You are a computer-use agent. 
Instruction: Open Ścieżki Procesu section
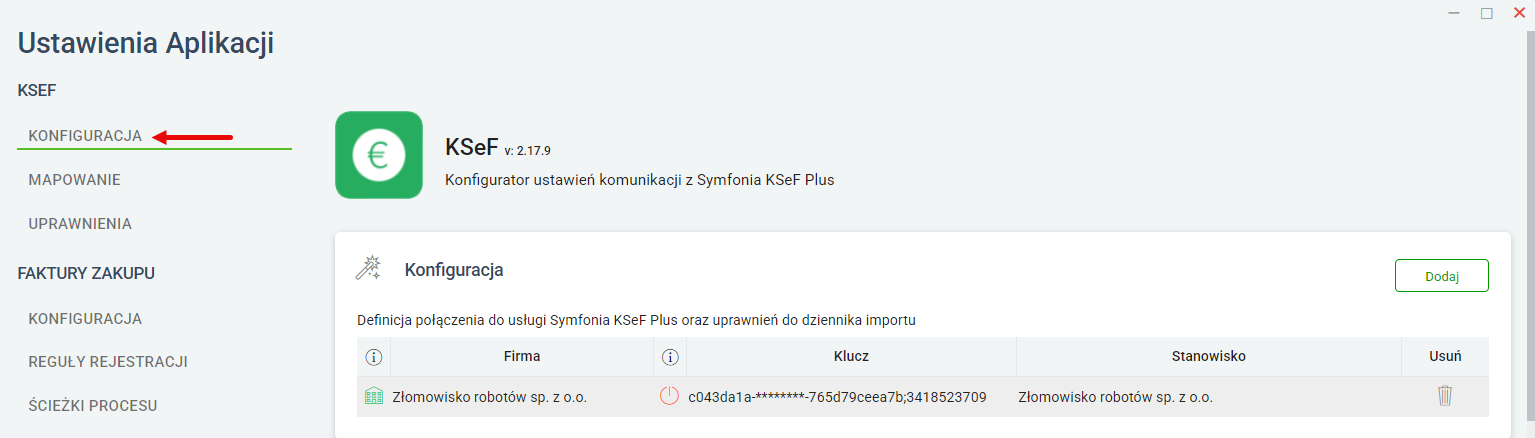pos(93,406)
